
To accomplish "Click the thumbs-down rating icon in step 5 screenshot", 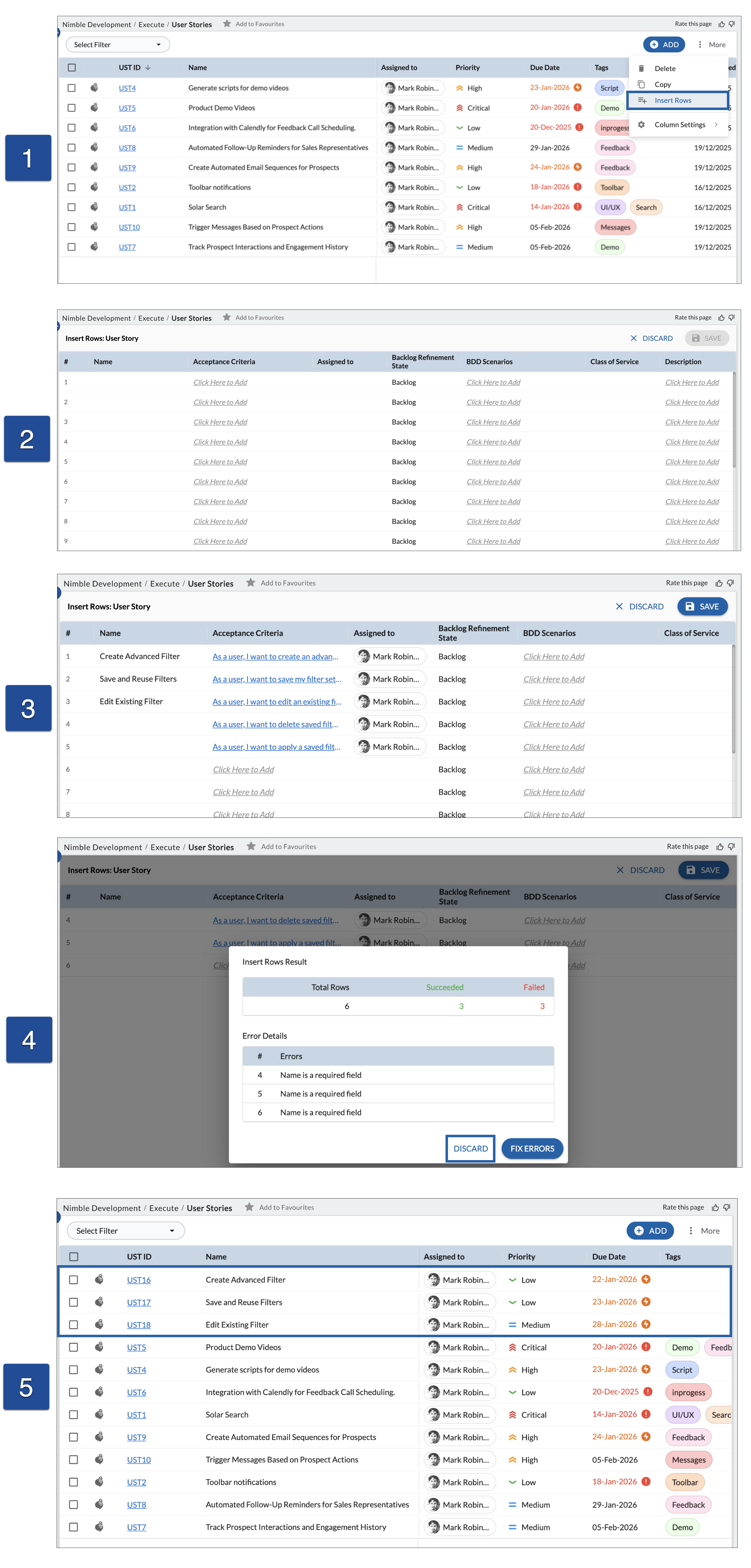I will coord(727,1208).
